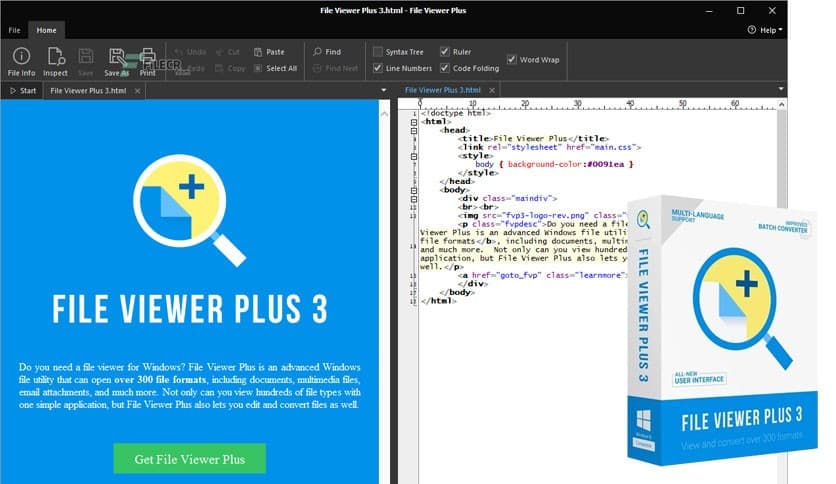The image size is (836, 484).
Task: Disable Code Folding checkbox
Action: click(444, 68)
